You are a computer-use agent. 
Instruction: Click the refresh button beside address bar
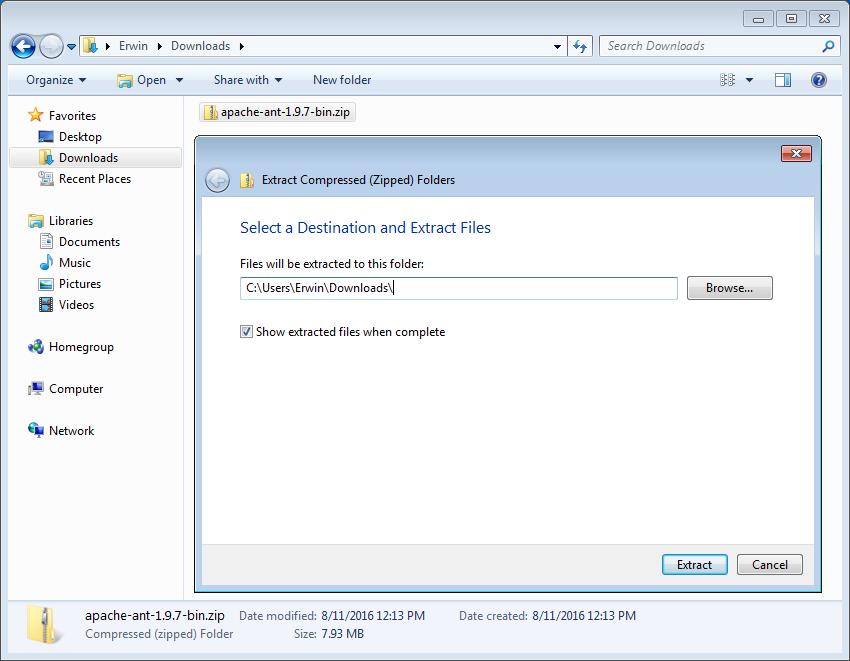click(580, 47)
